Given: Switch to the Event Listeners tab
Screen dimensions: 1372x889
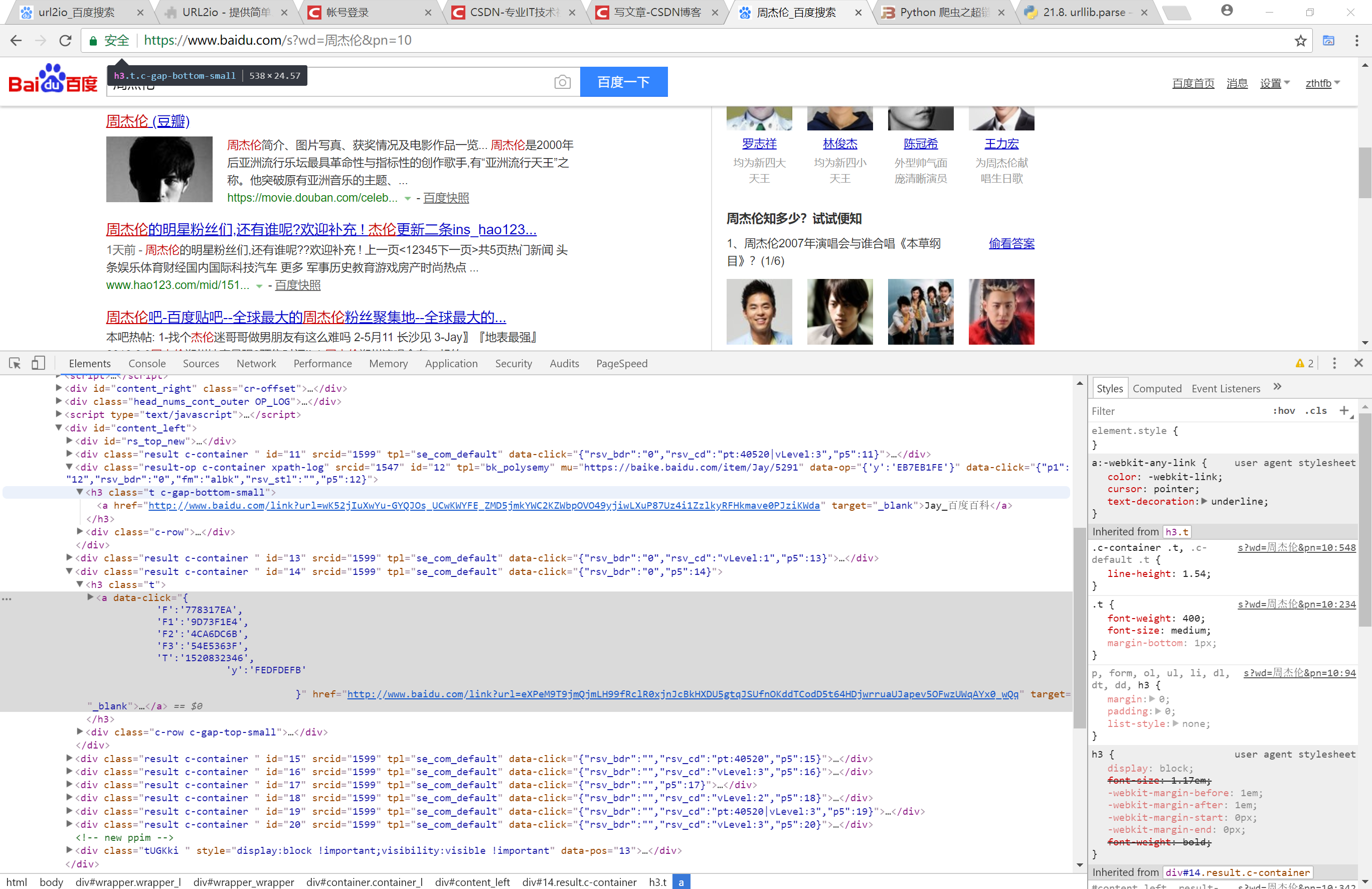Looking at the screenshot, I should pos(1226,388).
